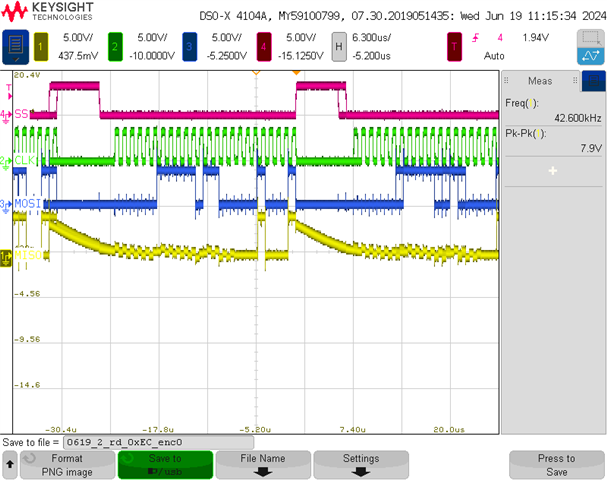
Task: Click the Pk-Pk(1) measurement entry
Action: (x=553, y=141)
